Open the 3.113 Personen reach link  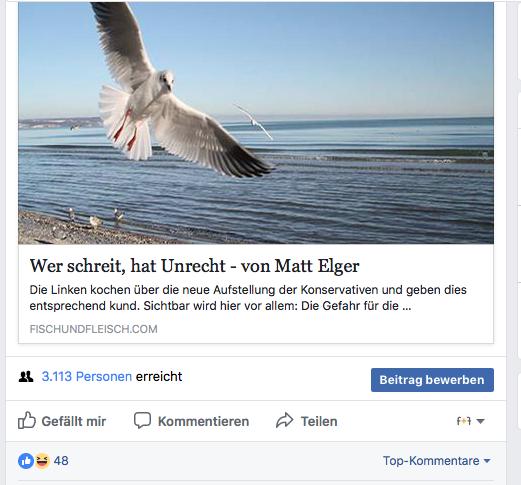point(87,377)
